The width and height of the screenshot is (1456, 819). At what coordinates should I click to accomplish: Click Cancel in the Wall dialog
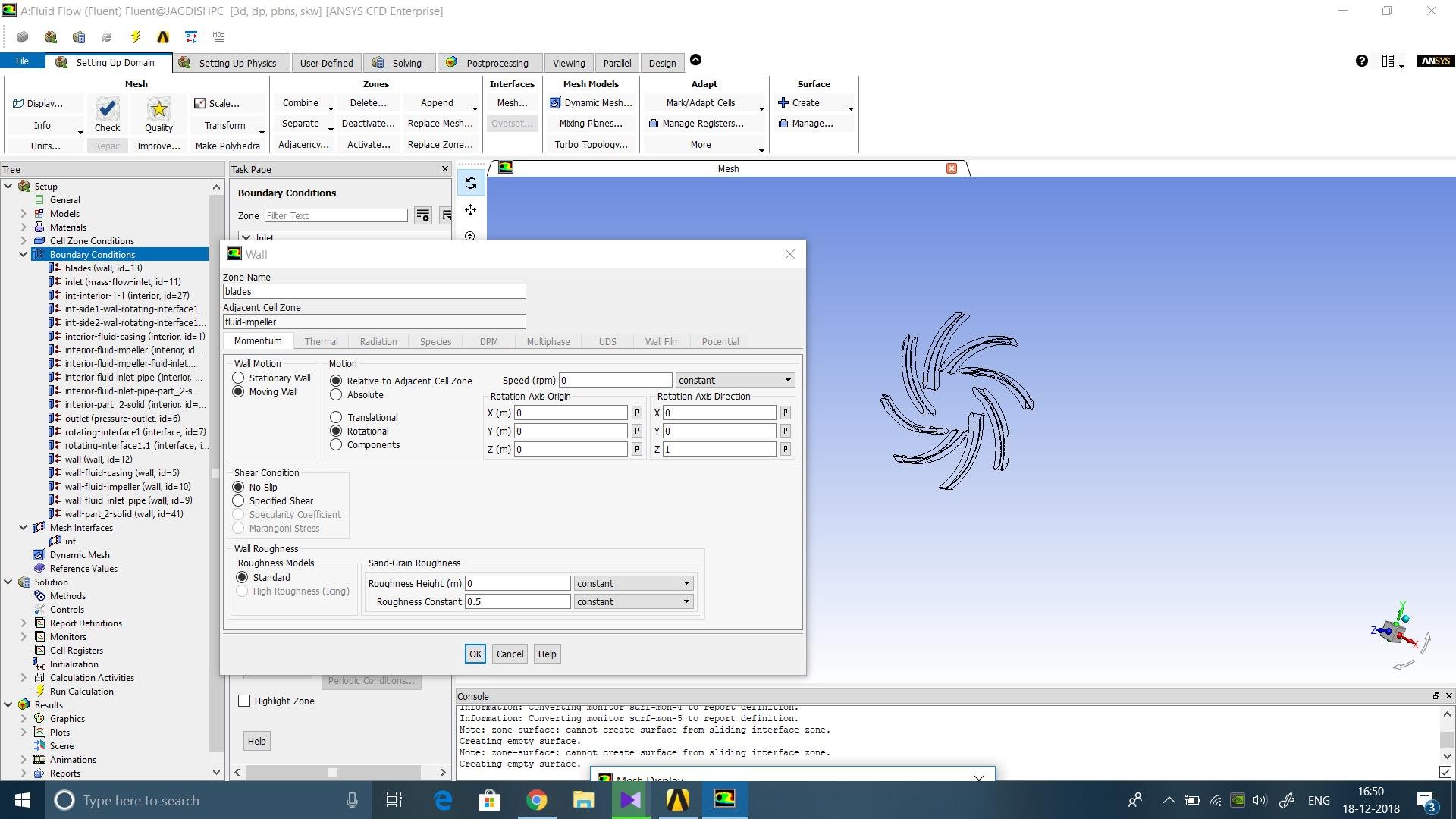(510, 654)
